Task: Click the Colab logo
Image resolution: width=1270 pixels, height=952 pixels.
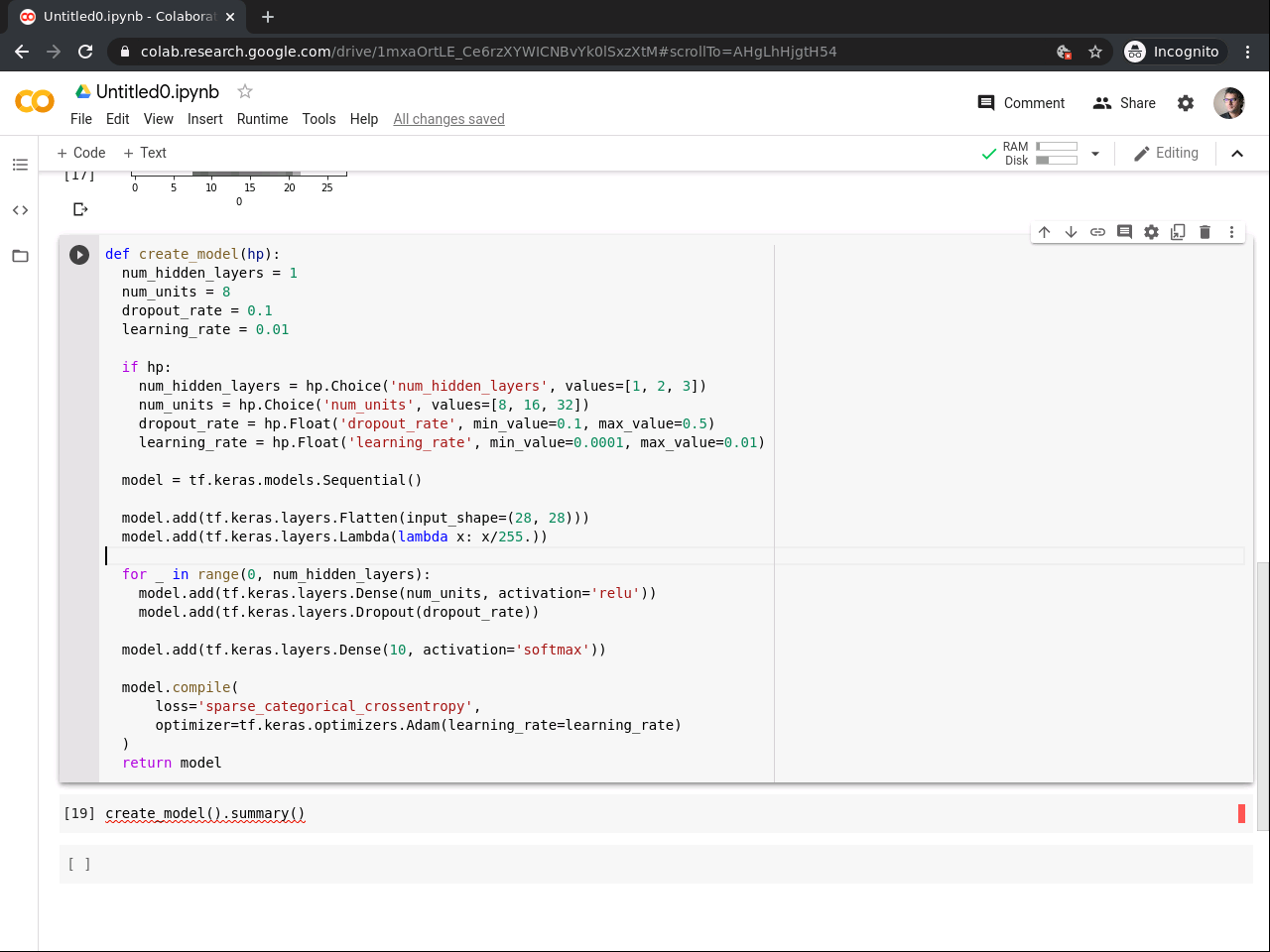Action: [35, 101]
